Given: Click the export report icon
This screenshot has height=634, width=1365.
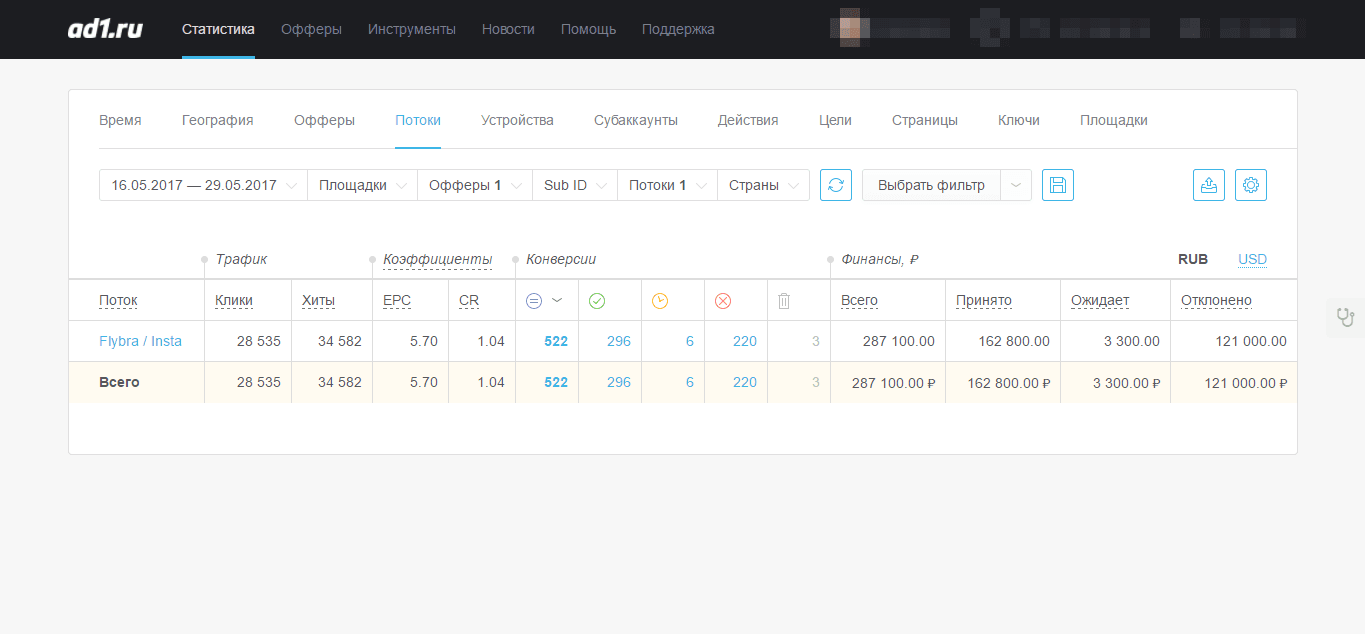Looking at the screenshot, I should tap(1208, 184).
